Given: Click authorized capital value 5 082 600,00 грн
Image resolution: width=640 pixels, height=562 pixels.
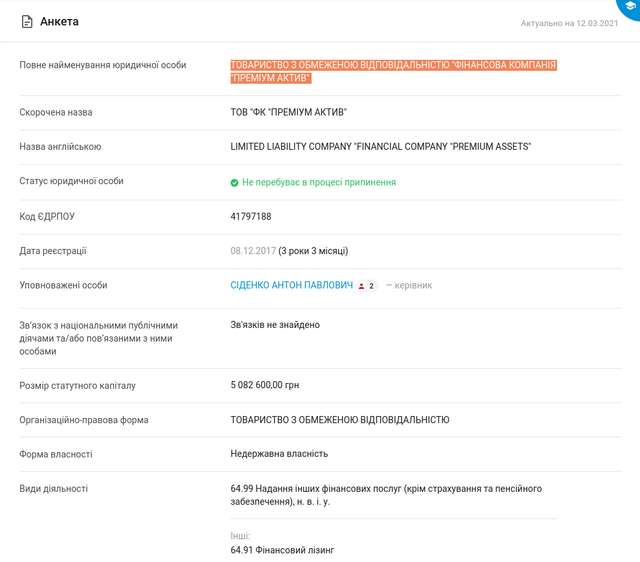Looking at the screenshot, I should [265, 385].
